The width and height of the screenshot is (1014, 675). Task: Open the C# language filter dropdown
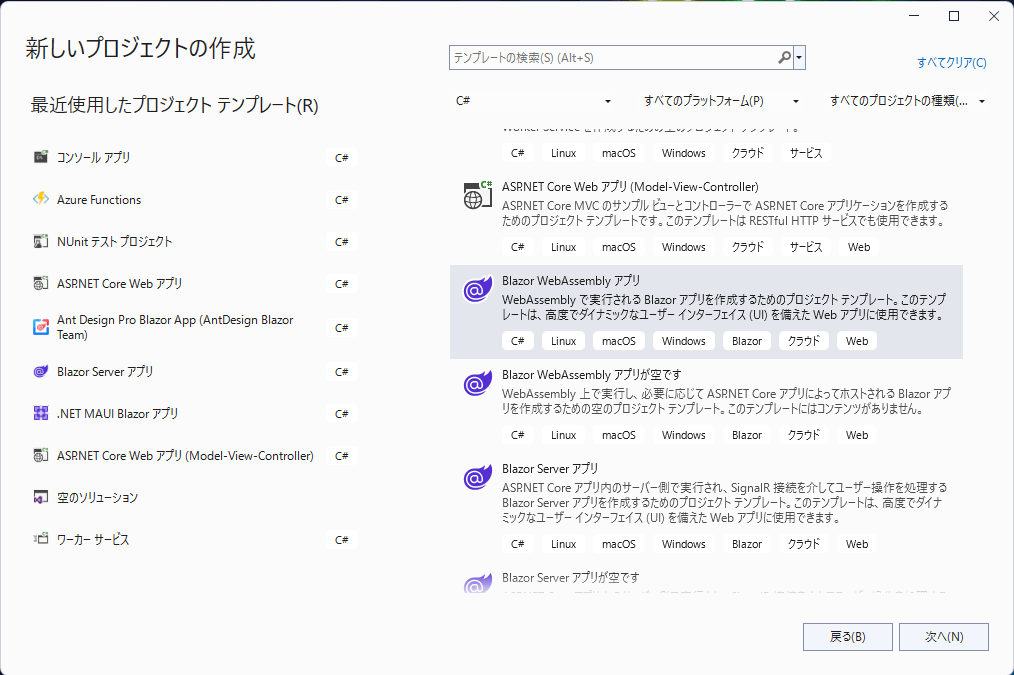(x=534, y=101)
